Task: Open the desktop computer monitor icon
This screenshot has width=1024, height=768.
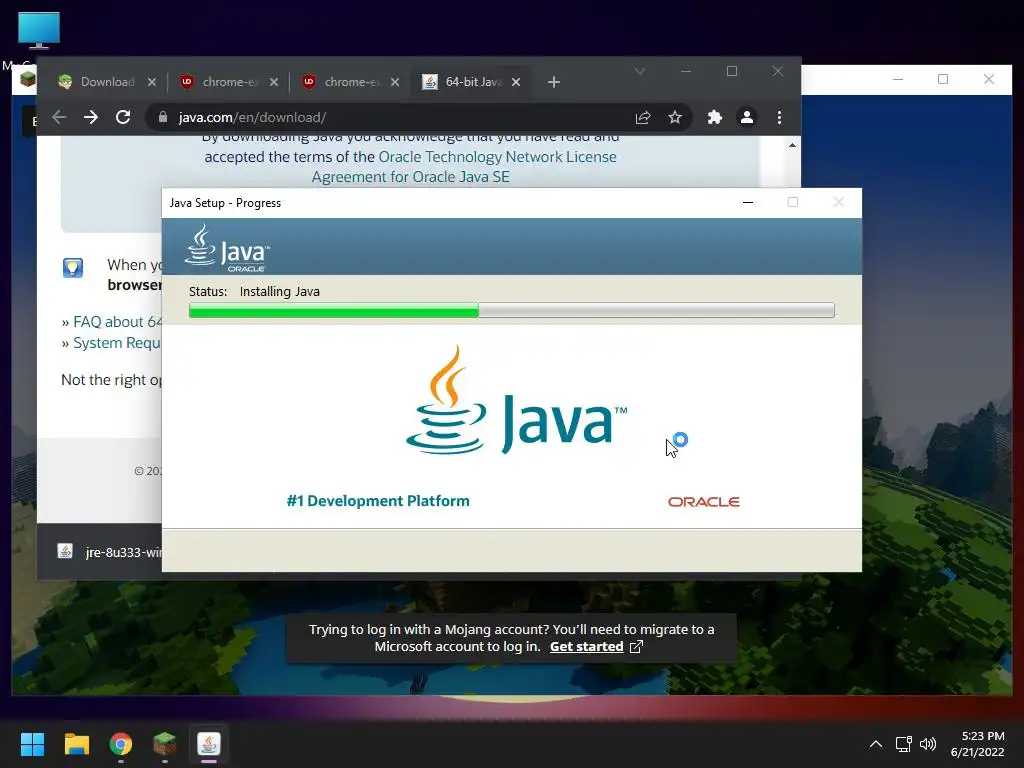Action: click(x=39, y=30)
